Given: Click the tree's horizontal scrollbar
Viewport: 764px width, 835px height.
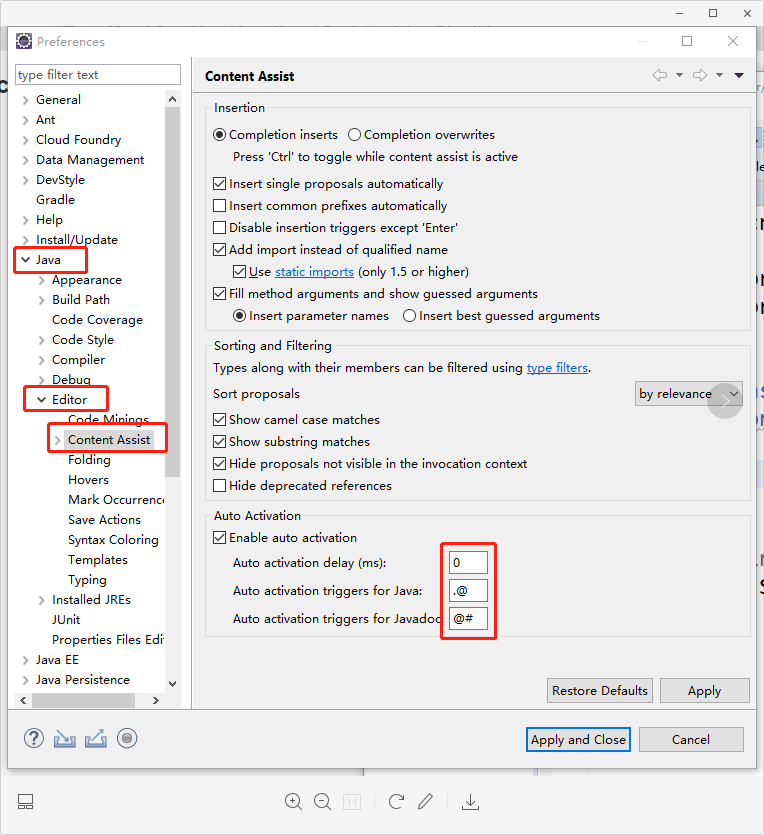Looking at the screenshot, I should coord(84,700).
